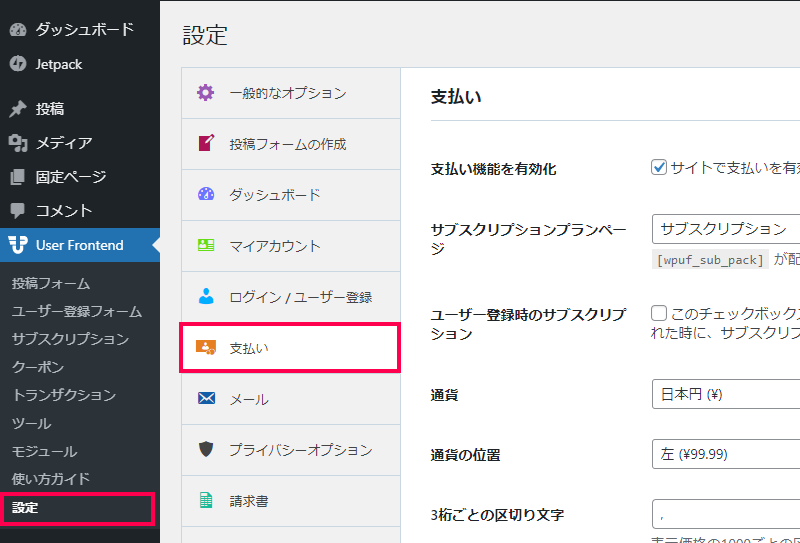This screenshot has height=543, width=800.
Task: Switch to the ダッシュボード settings tab
Action: [x=291, y=195]
